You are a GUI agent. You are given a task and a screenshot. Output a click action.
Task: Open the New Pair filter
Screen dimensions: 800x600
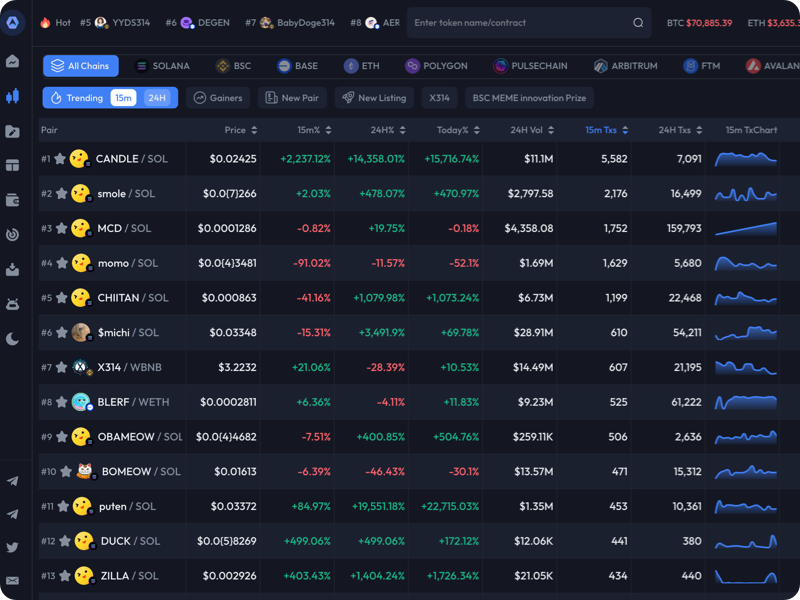click(292, 98)
